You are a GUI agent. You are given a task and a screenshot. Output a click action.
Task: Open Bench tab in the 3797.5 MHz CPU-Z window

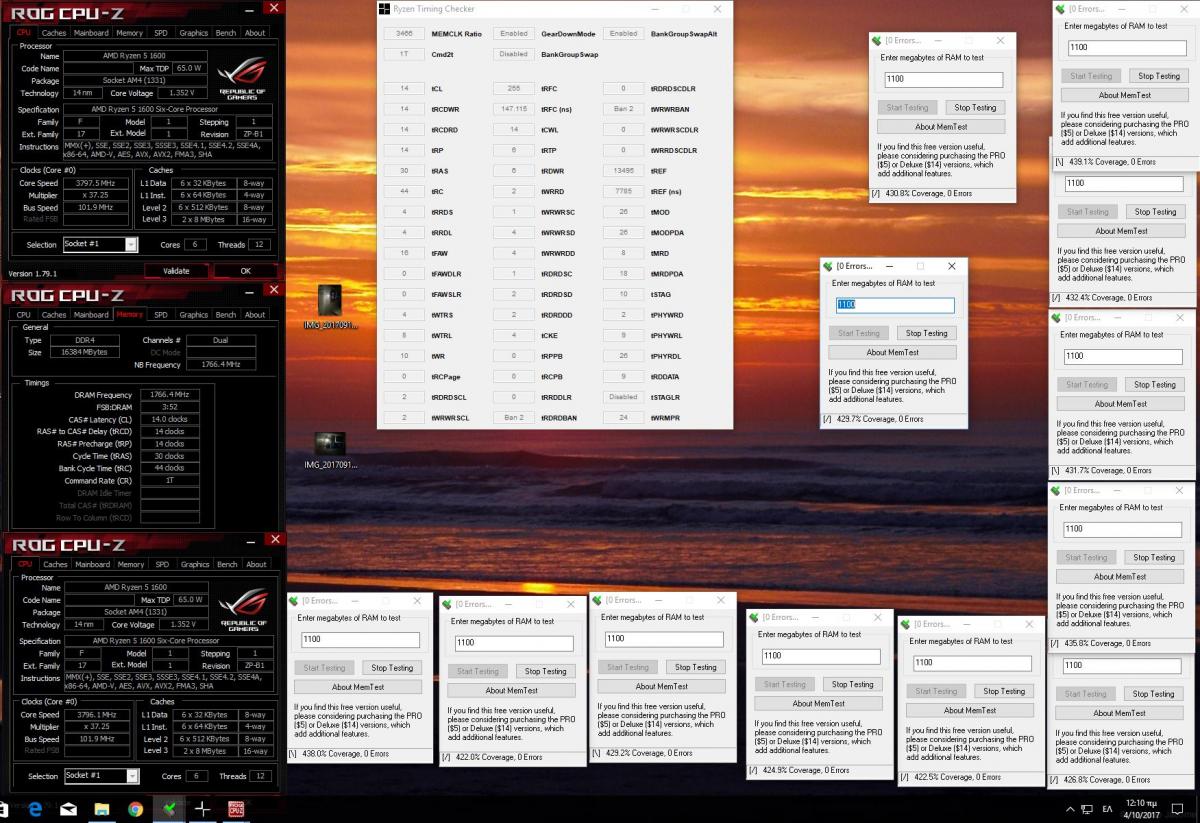click(x=226, y=33)
